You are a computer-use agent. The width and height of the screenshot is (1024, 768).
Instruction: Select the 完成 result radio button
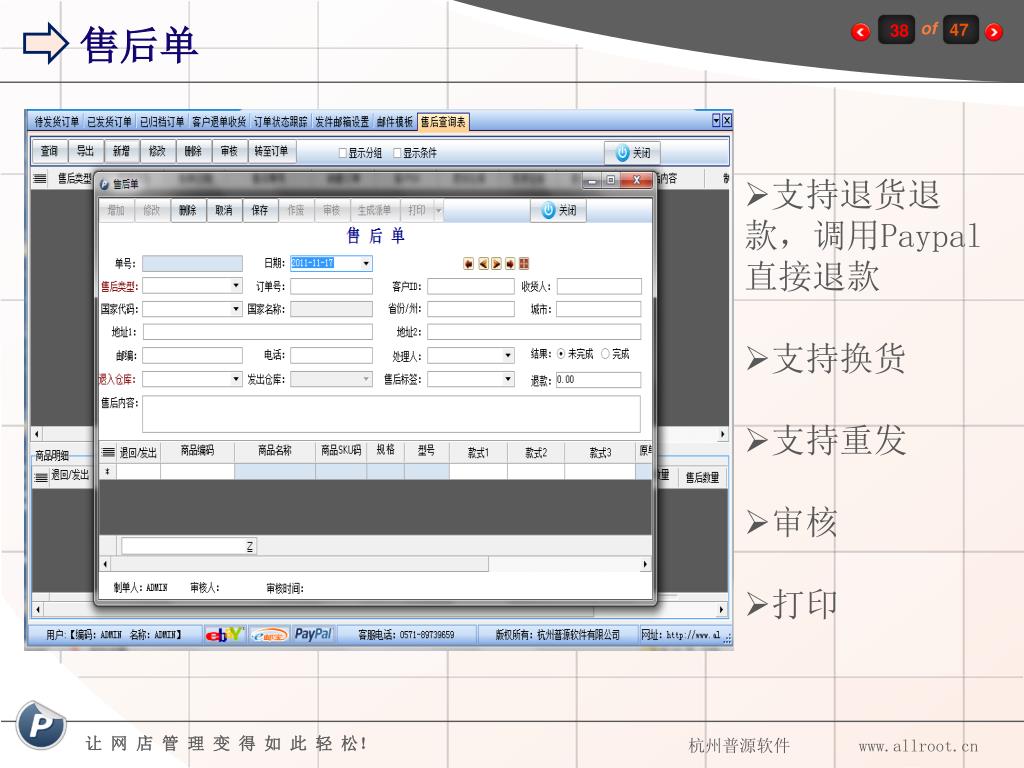pos(605,354)
